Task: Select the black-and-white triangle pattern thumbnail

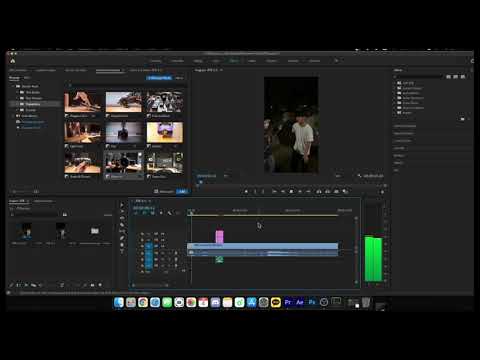Action: tap(165, 102)
